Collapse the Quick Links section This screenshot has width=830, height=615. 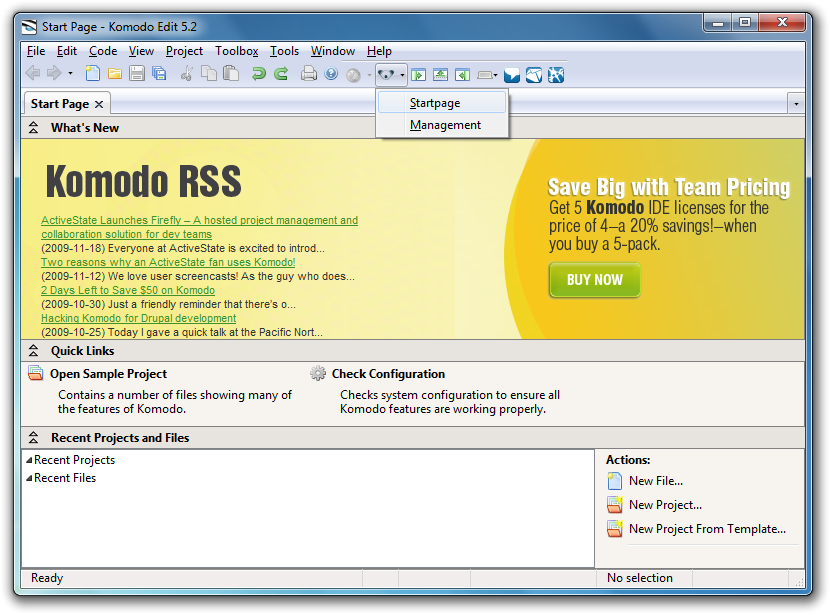(x=33, y=350)
